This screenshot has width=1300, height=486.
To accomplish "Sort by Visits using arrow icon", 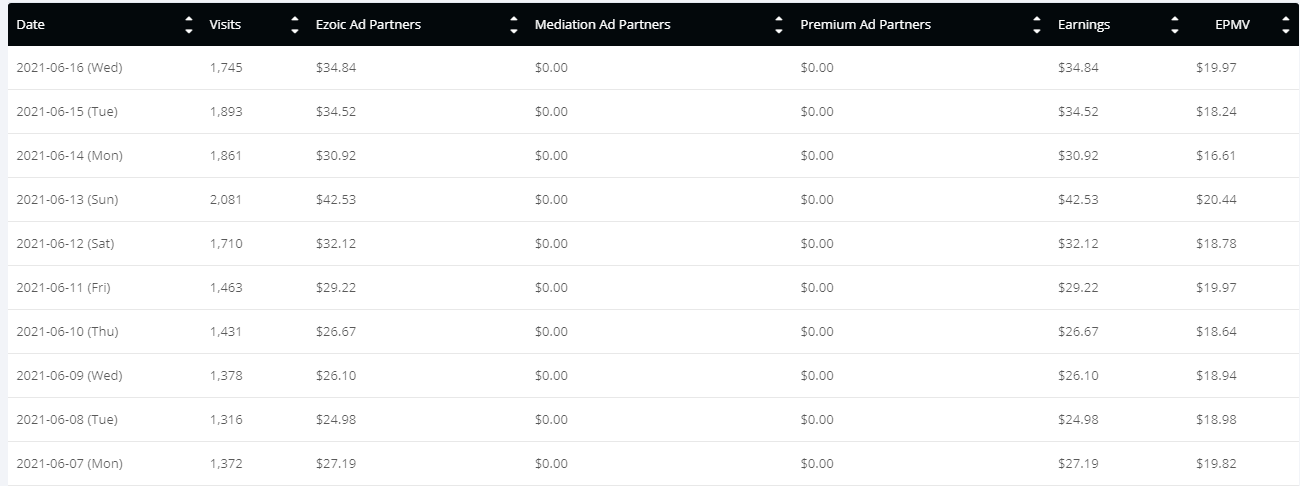I will [x=294, y=25].
